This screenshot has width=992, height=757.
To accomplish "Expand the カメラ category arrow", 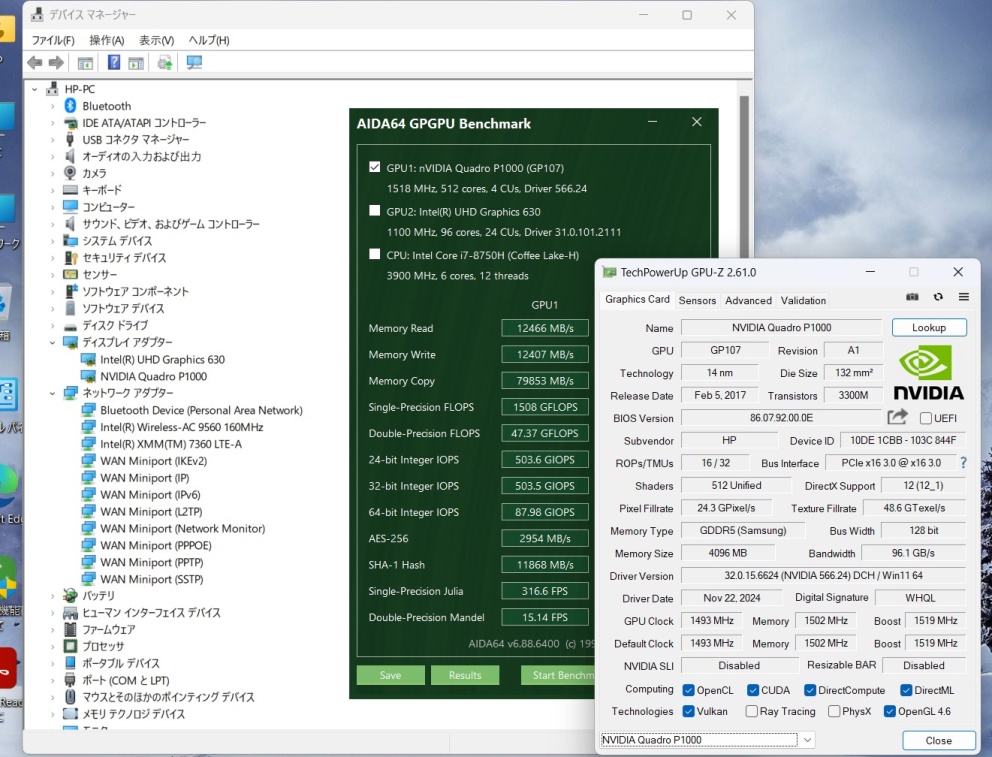I will pyautogui.click(x=53, y=173).
